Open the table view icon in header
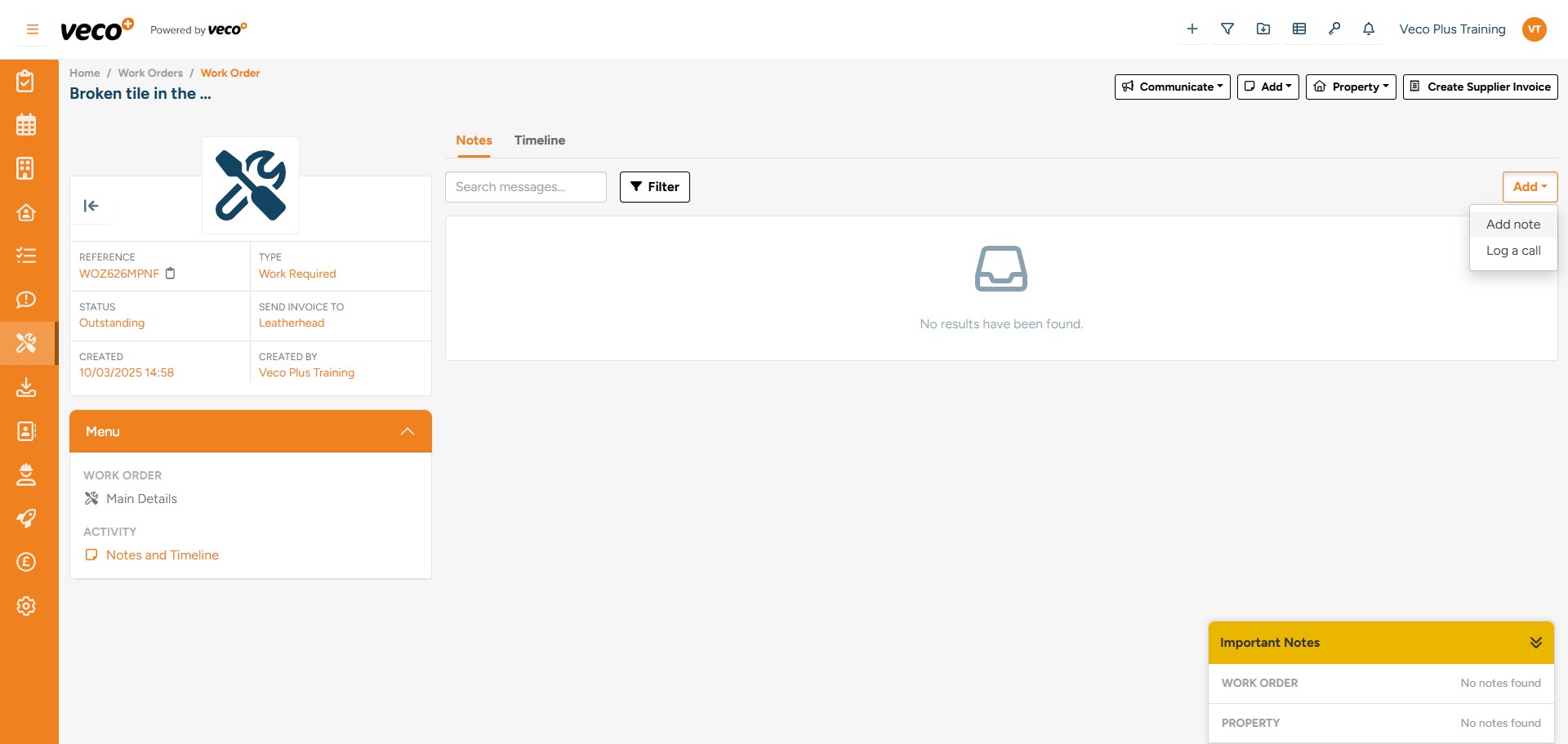The height and width of the screenshot is (744, 1568). tap(1299, 29)
